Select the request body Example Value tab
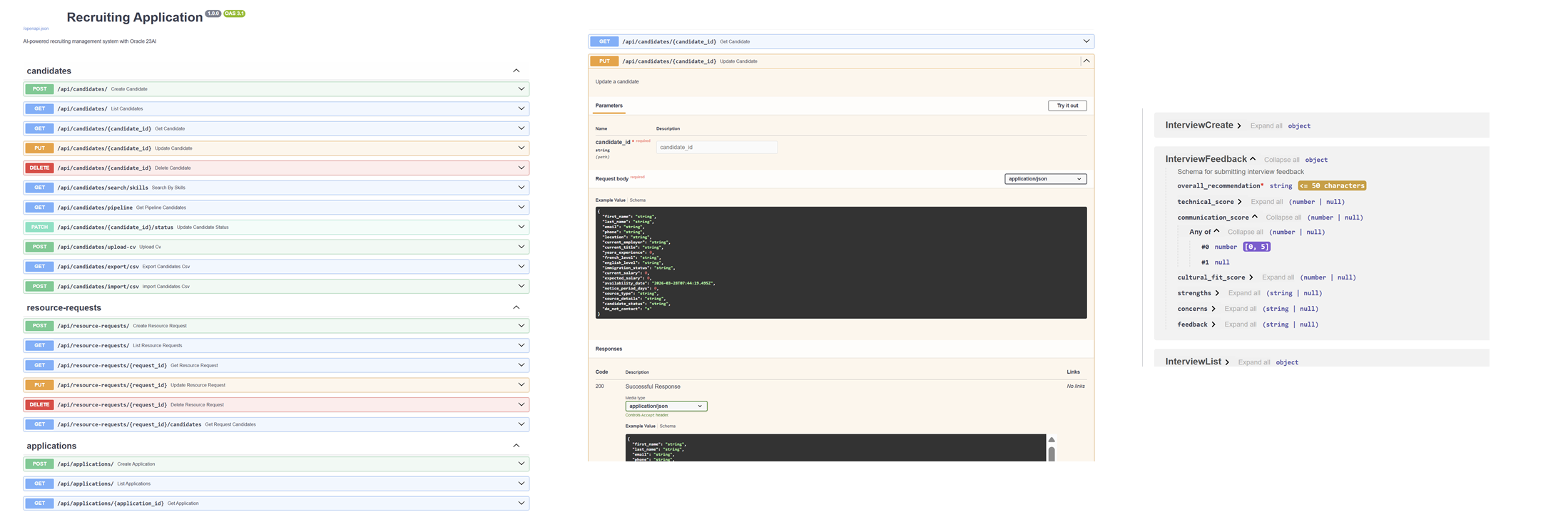The image size is (1568, 532). [610, 200]
